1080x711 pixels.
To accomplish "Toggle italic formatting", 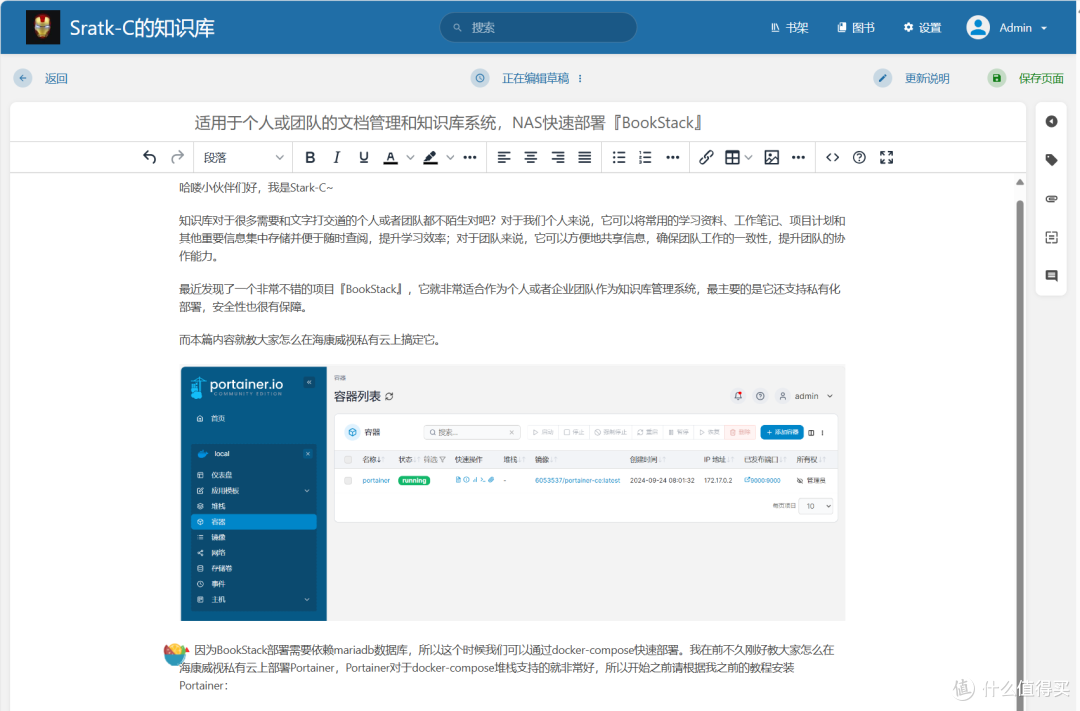I will [x=337, y=157].
